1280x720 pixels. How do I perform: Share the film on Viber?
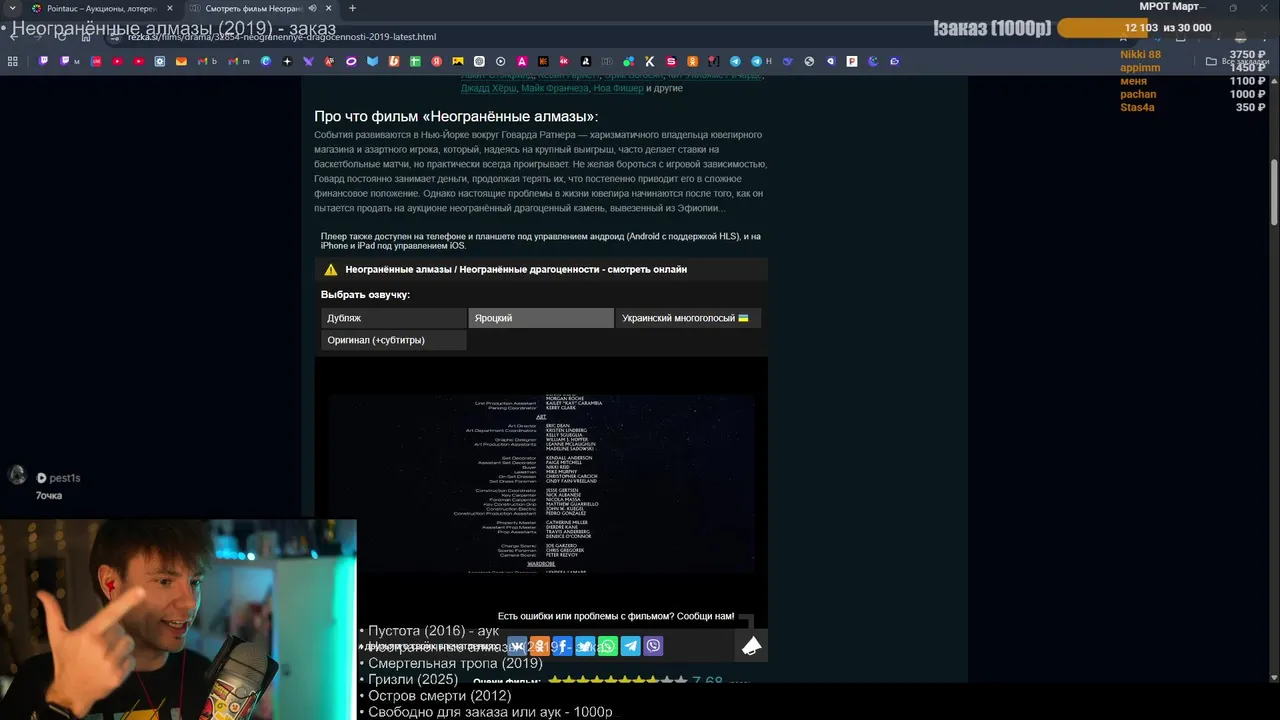653,646
